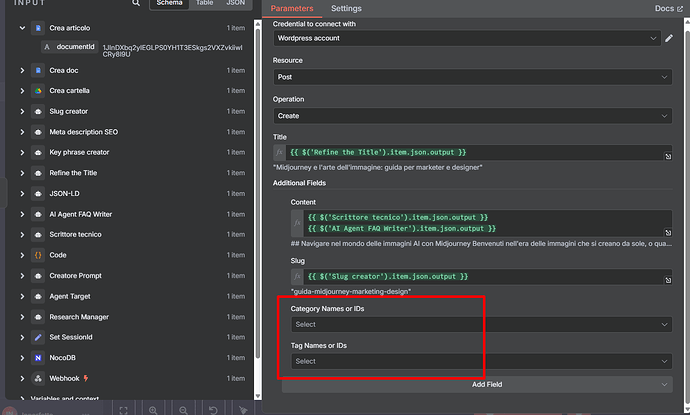Toggle the fx expression mode for Slug
This screenshot has width=690, height=415.
coord(297,276)
